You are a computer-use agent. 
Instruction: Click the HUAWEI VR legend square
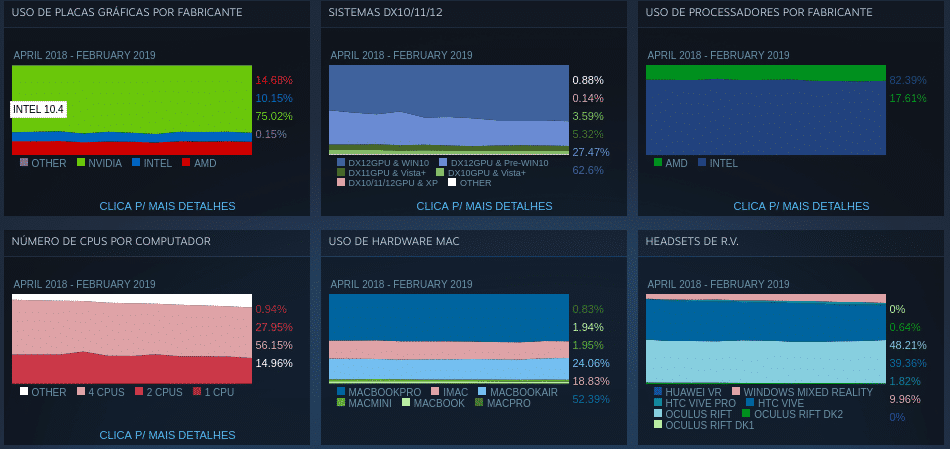pyautogui.click(x=657, y=392)
